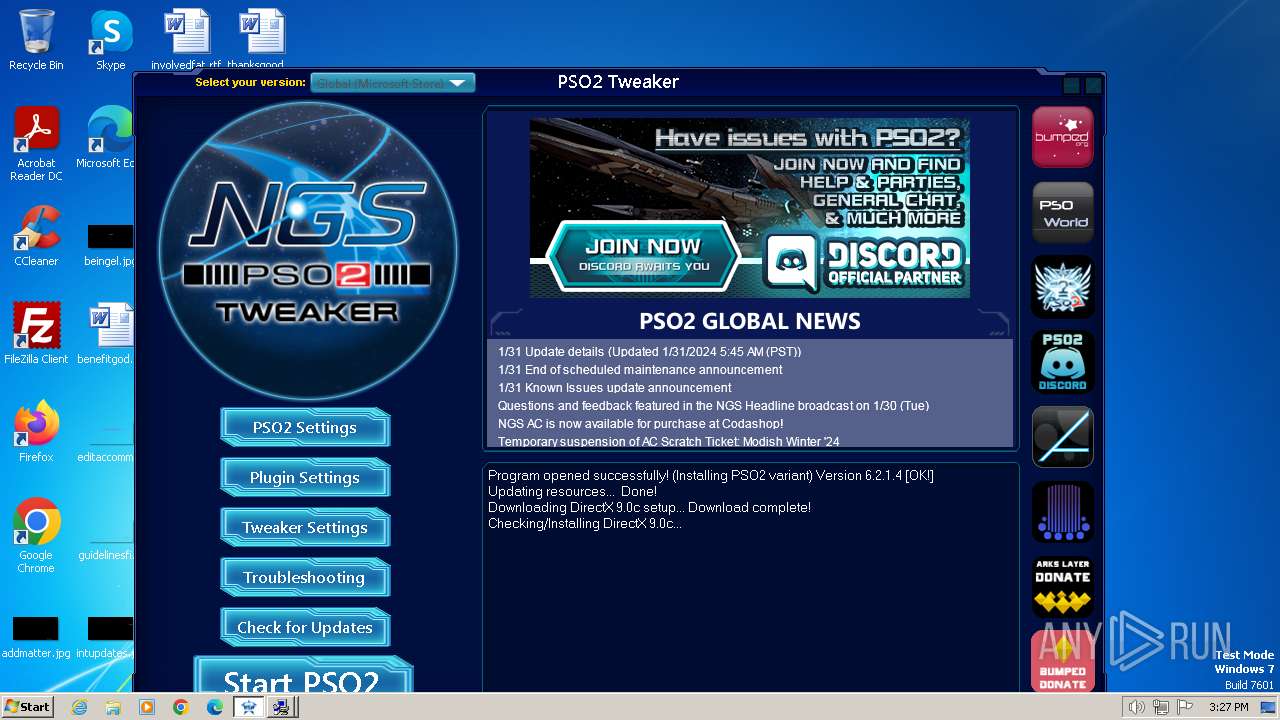The height and width of the screenshot is (720, 1280).
Task: Open the File Explorer taskbar icon
Action: tap(113, 707)
